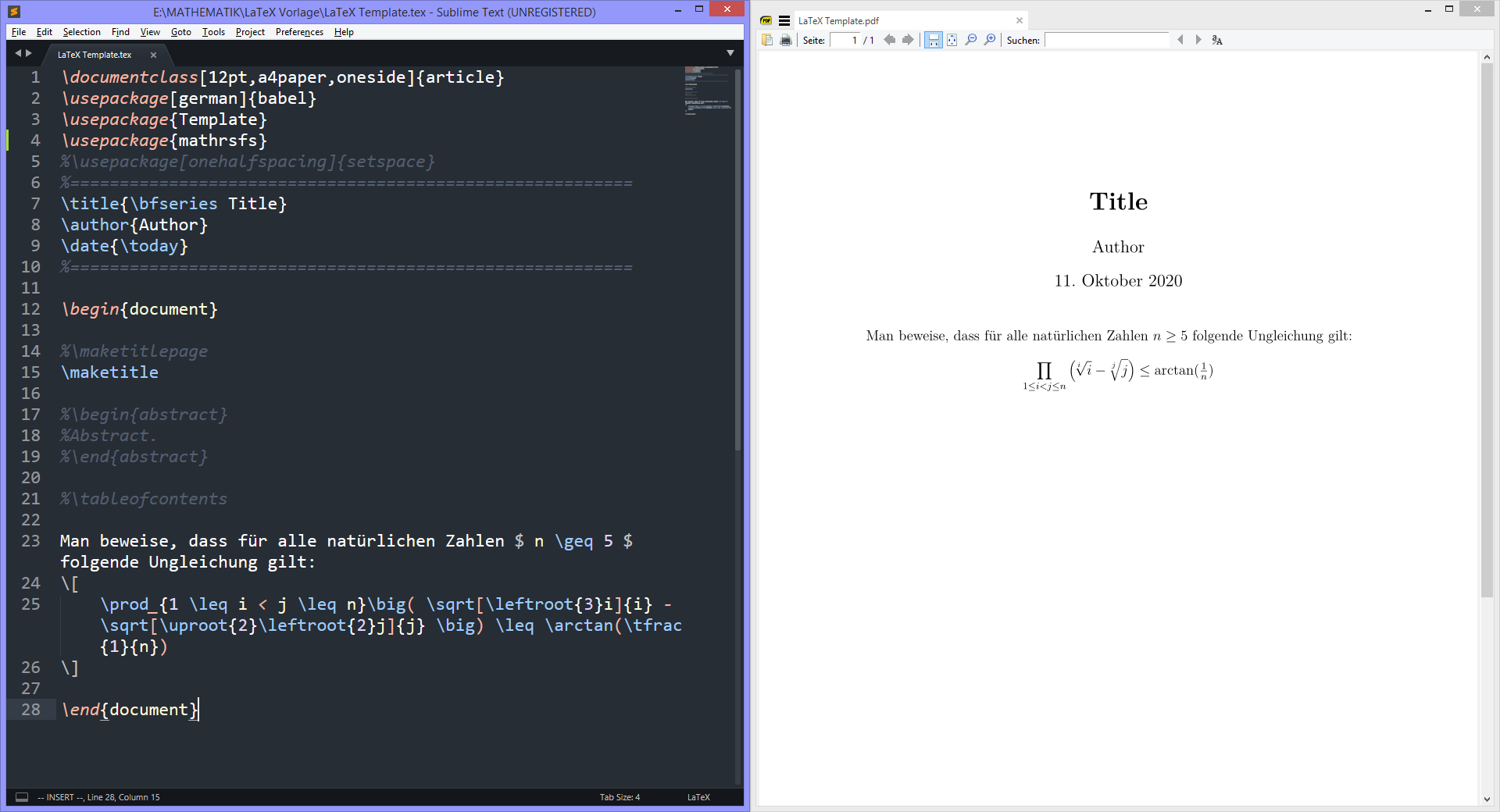Find the previous search match

click(x=1180, y=40)
